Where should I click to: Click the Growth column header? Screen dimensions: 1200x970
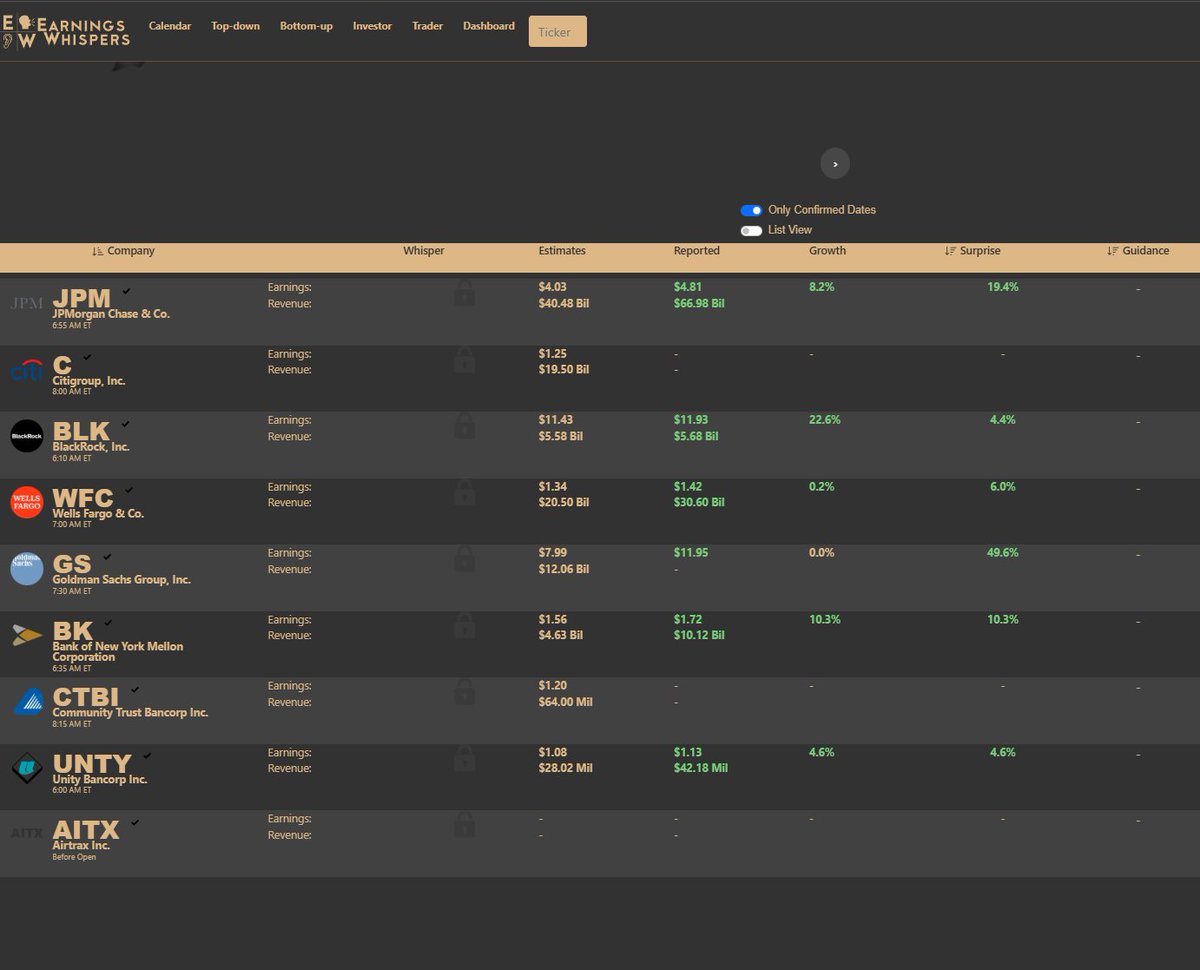point(827,251)
